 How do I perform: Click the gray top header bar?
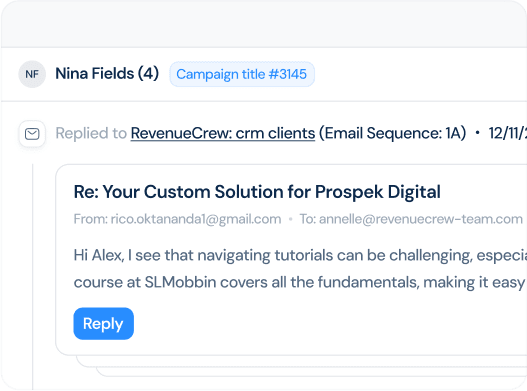[264, 24]
